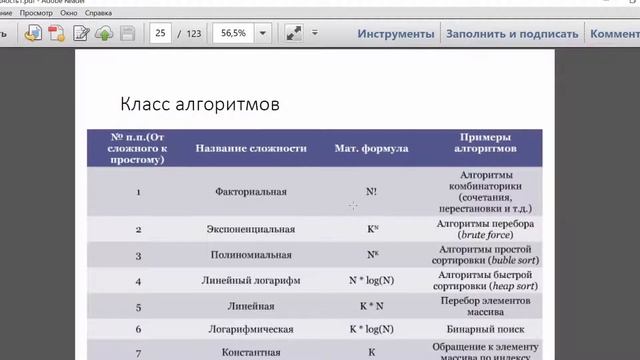Click the row number 4 cell
The height and width of the screenshot is (360, 640).
[x=138, y=281]
